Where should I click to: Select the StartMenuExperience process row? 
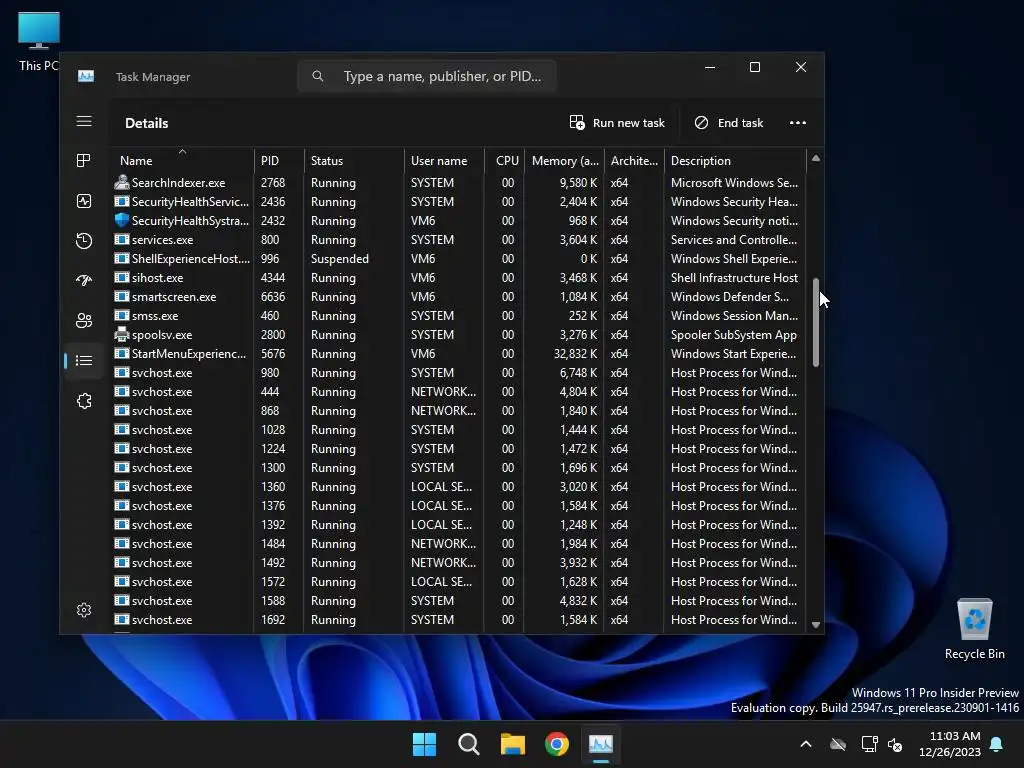pyautogui.click(x=459, y=353)
